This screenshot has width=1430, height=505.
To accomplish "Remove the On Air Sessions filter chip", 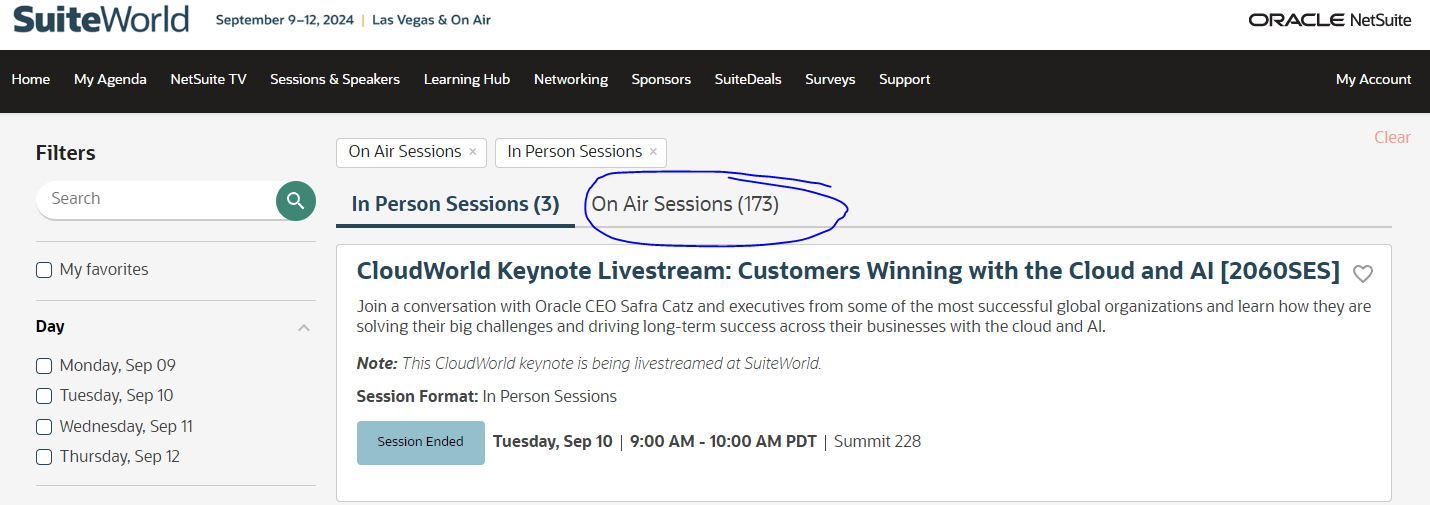I will pyautogui.click(x=472, y=152).
